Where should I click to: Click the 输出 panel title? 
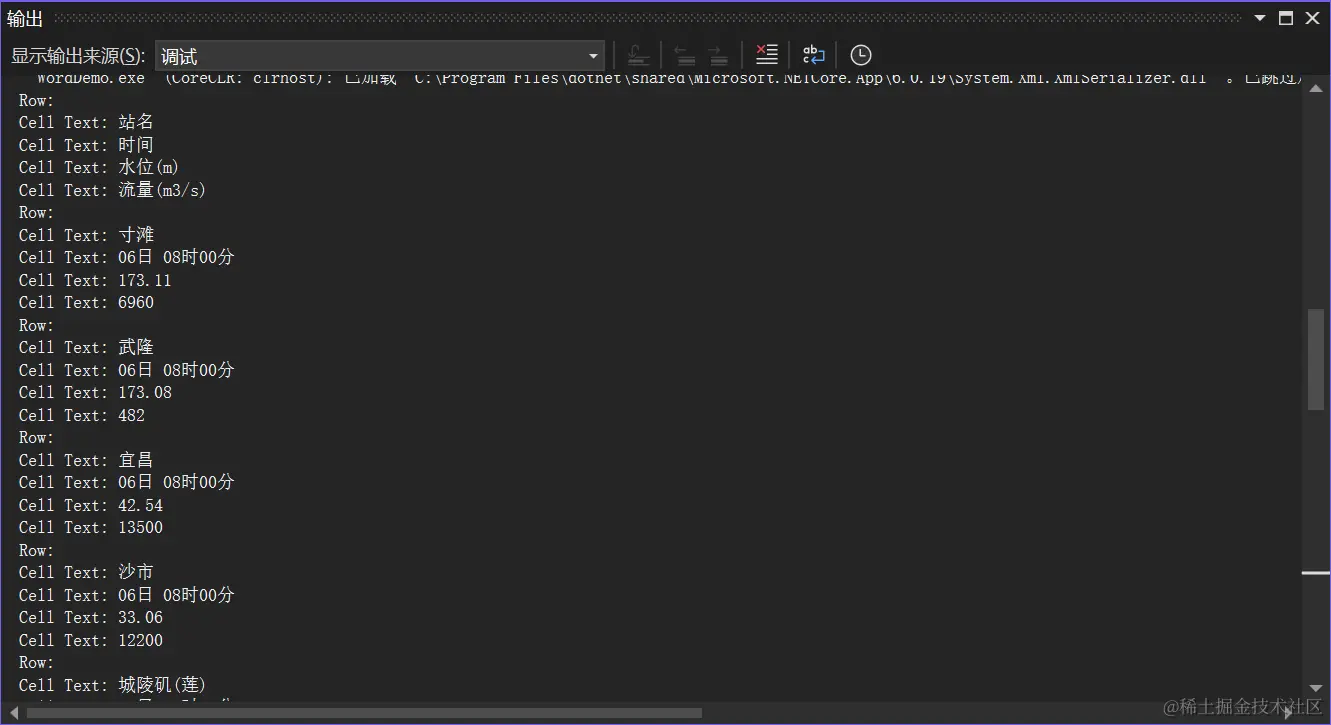[x=24, y=18]
